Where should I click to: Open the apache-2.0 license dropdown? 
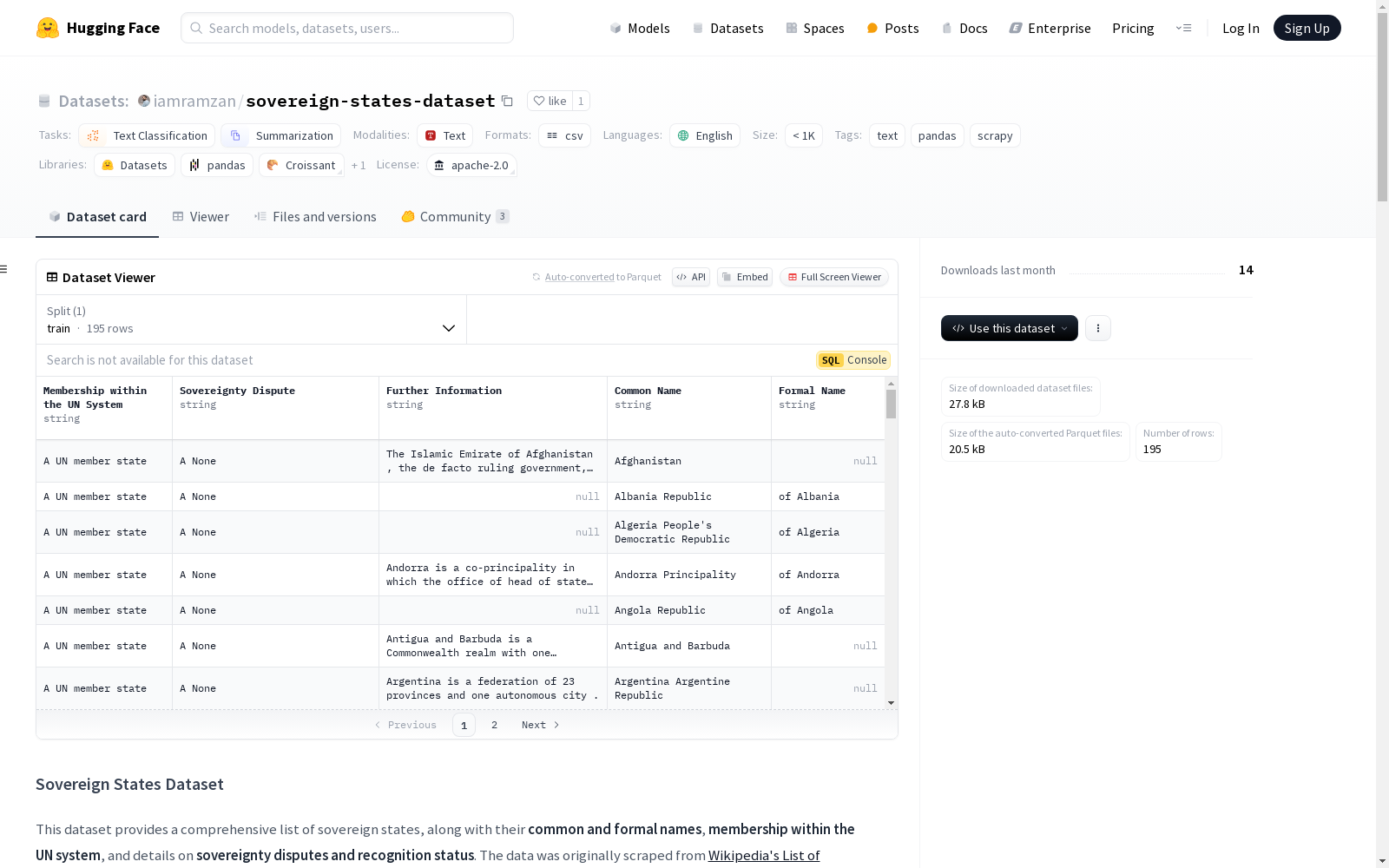[x=472, y=165]
